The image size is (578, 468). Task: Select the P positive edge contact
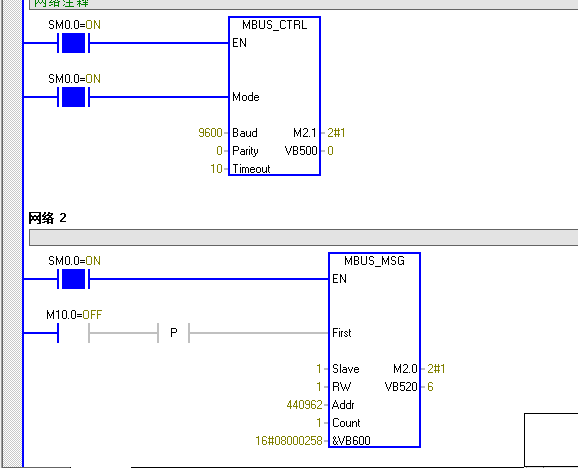coord(174,333)
